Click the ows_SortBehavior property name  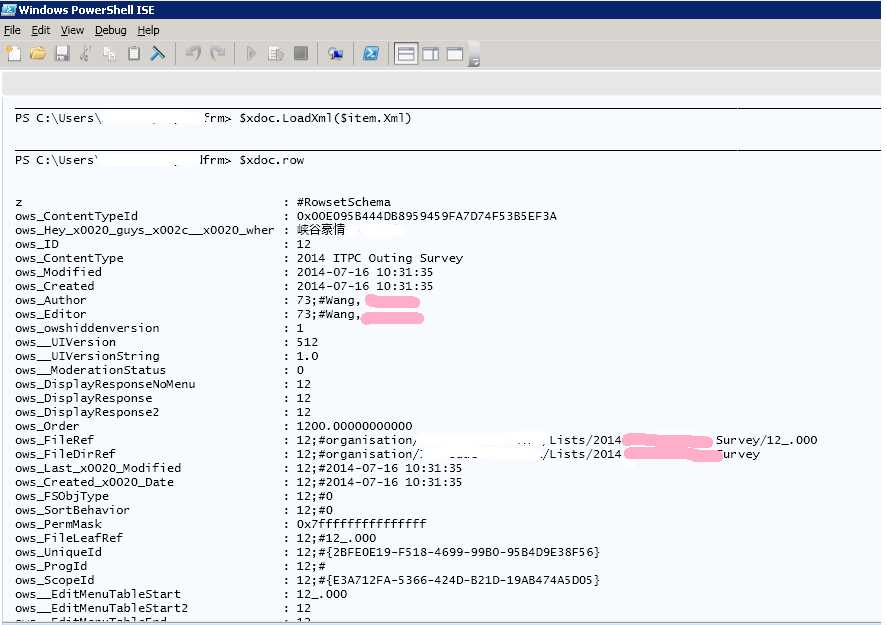click(72, 510)
